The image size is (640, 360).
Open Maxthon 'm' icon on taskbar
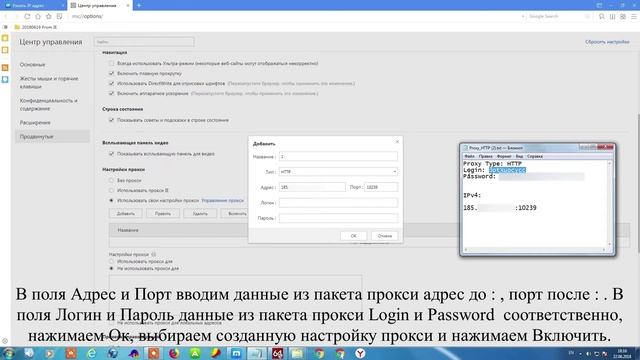[x=236, y=353]
